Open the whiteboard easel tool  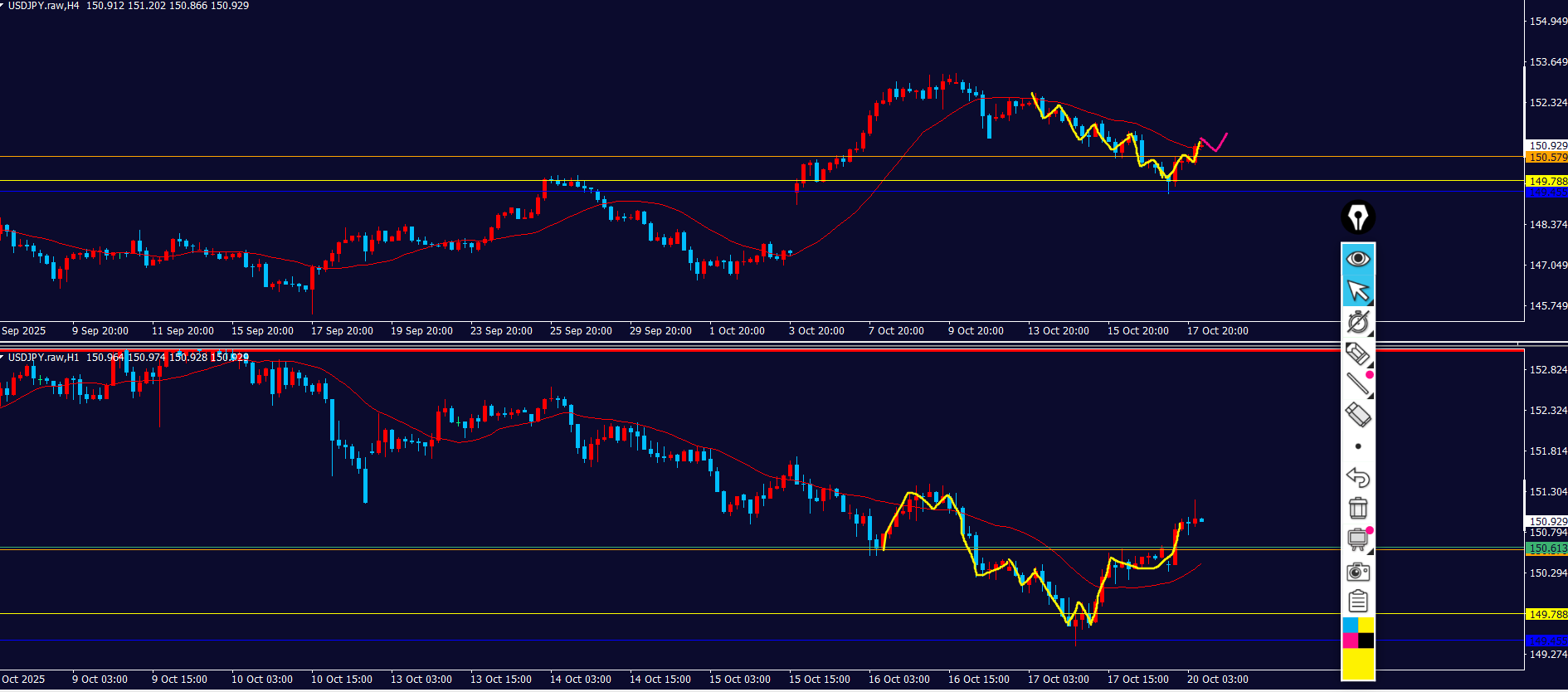(x=1357, y=539)
